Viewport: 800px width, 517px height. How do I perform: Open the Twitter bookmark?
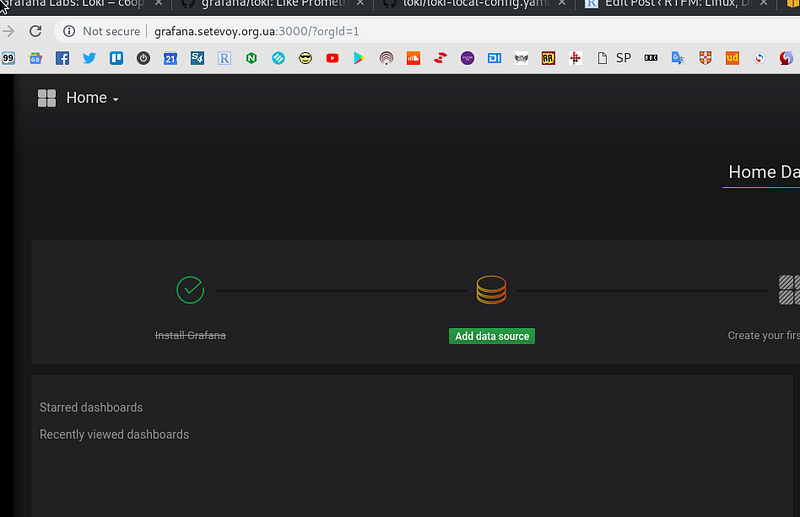(89, 58)
